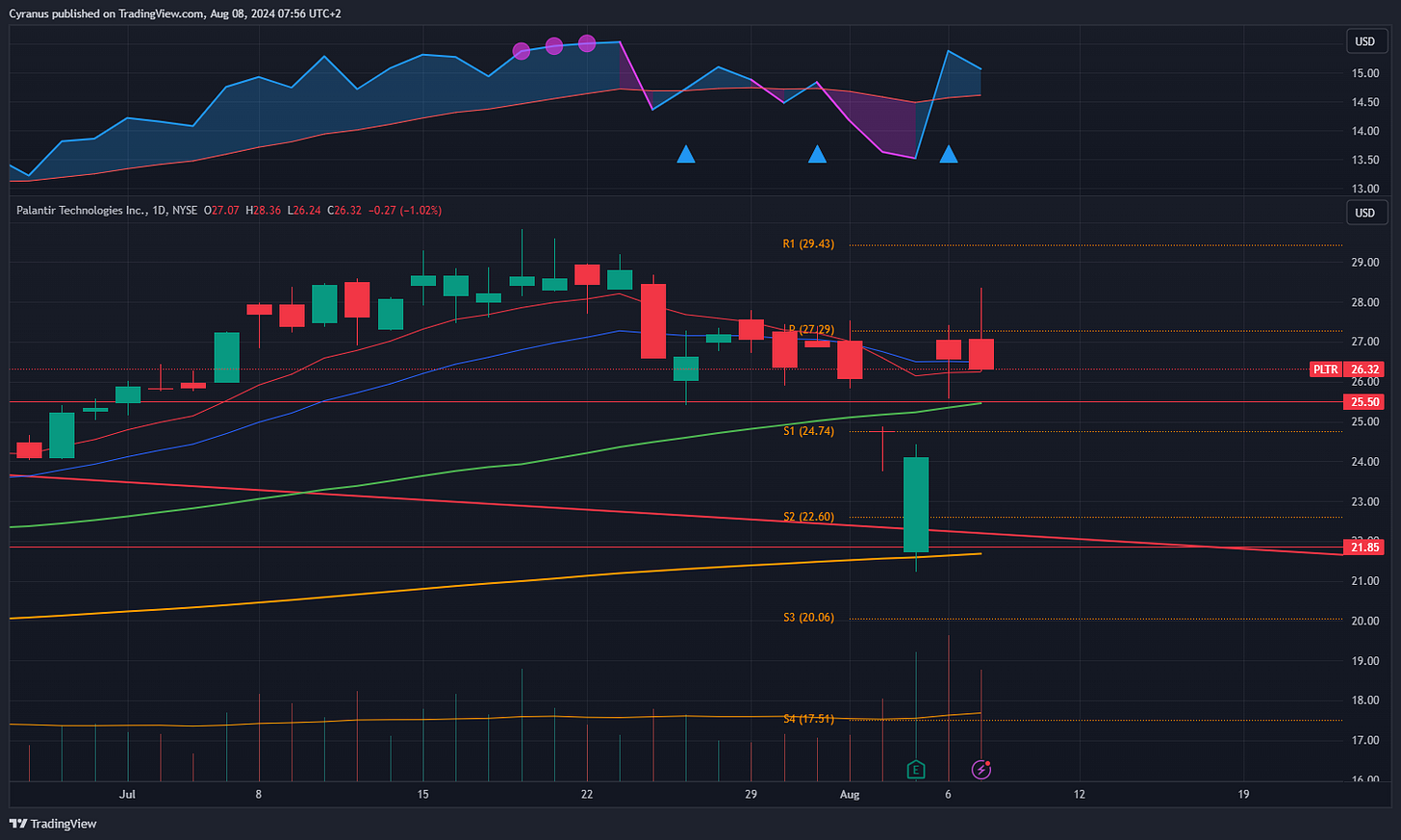Image resolution: width=1401 pixels, height=840 pixels.
Task: Click the 13.50 indicator axis label
Action: pyautogui.click(x=1365, y=161)
